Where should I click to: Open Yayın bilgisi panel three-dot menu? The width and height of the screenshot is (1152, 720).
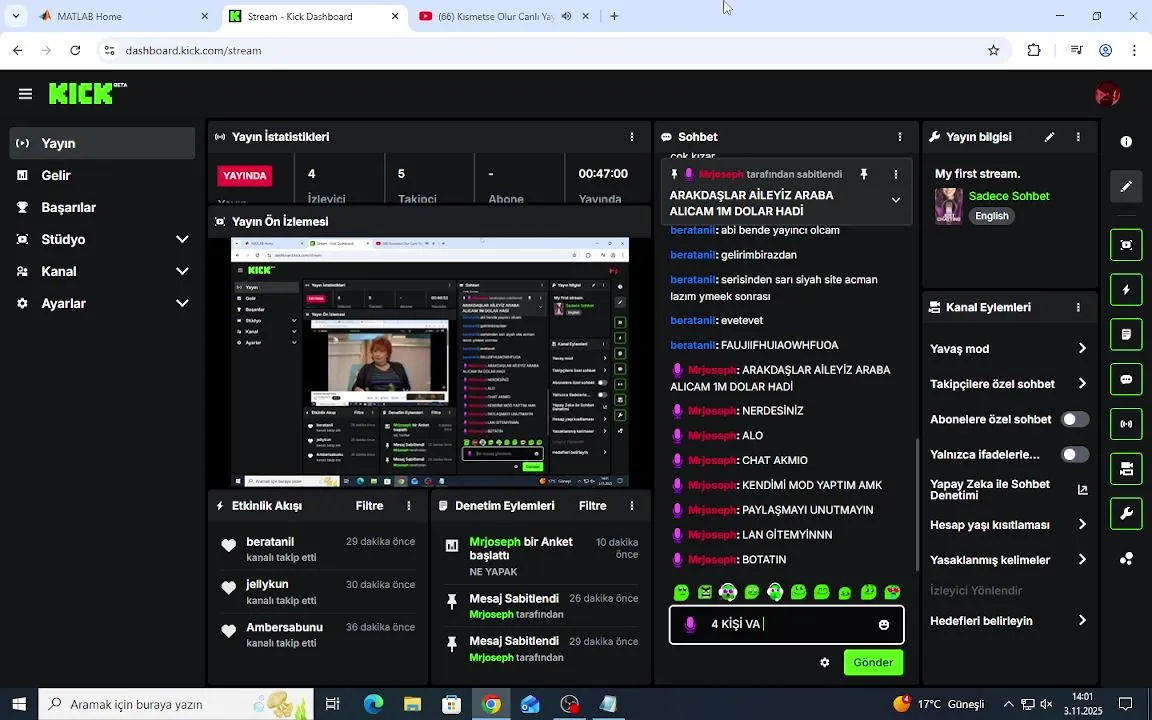(1078, 137)
